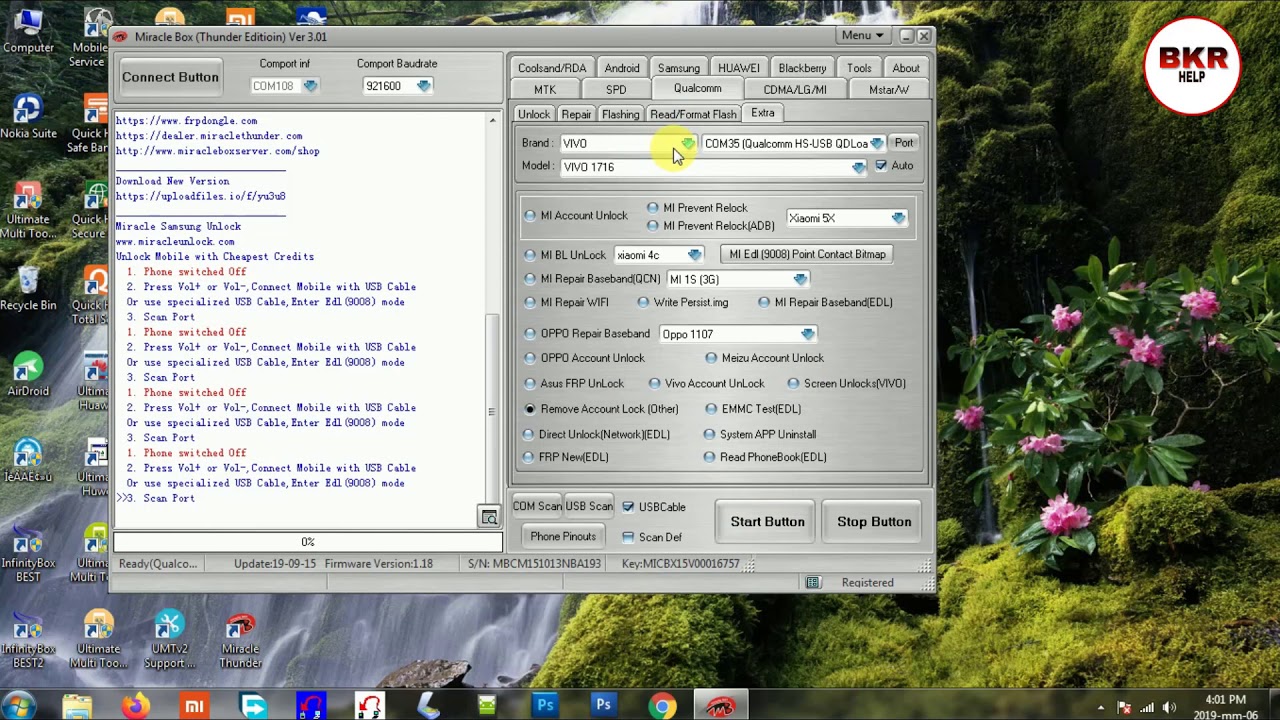Open the Miracle Thunder desktop shortcut
The image size is (1280, 720).
240,638
